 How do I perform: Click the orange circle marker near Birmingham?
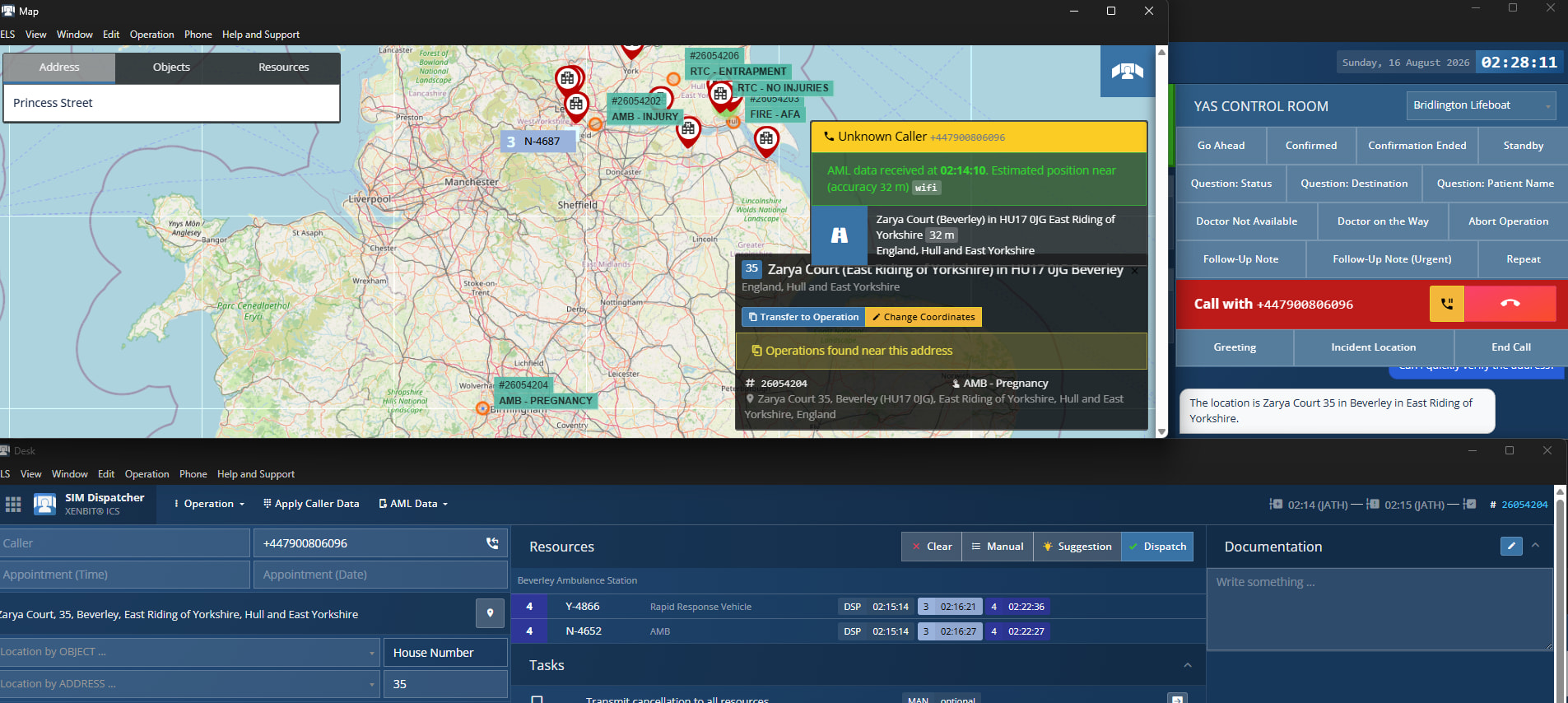(x=482, y=408)
